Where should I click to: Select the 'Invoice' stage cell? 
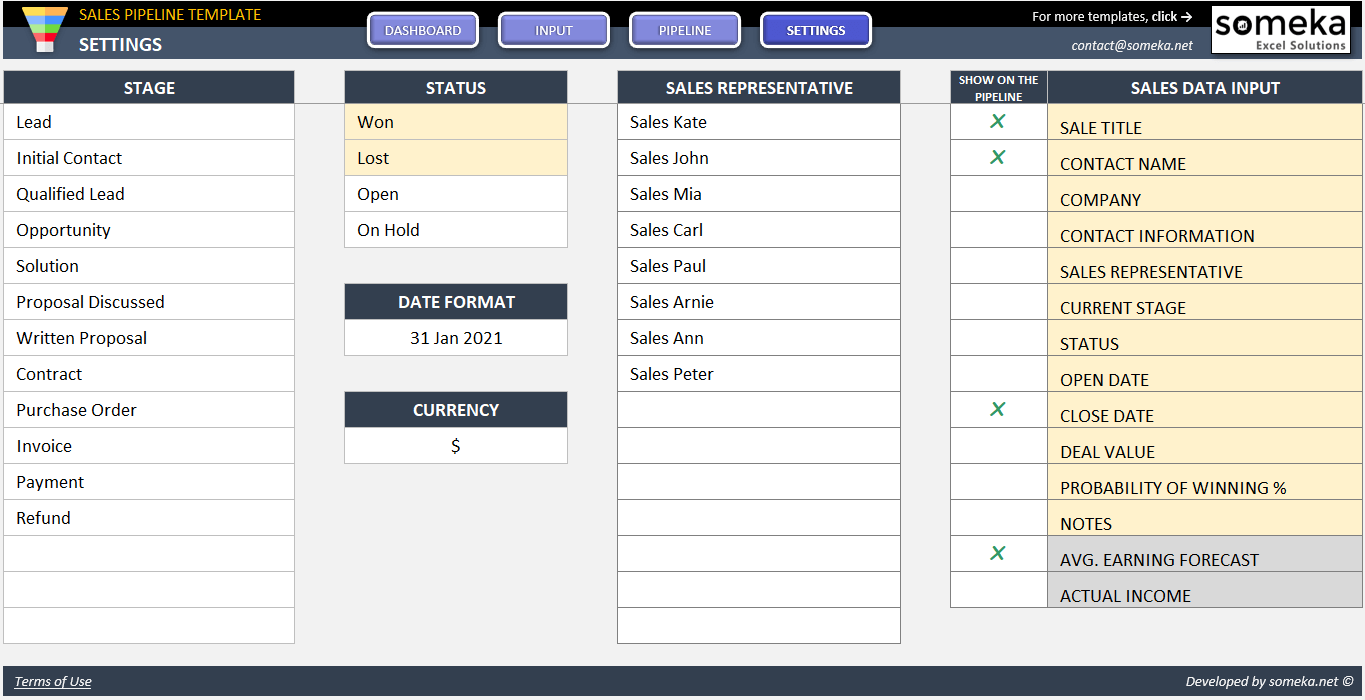149,446
